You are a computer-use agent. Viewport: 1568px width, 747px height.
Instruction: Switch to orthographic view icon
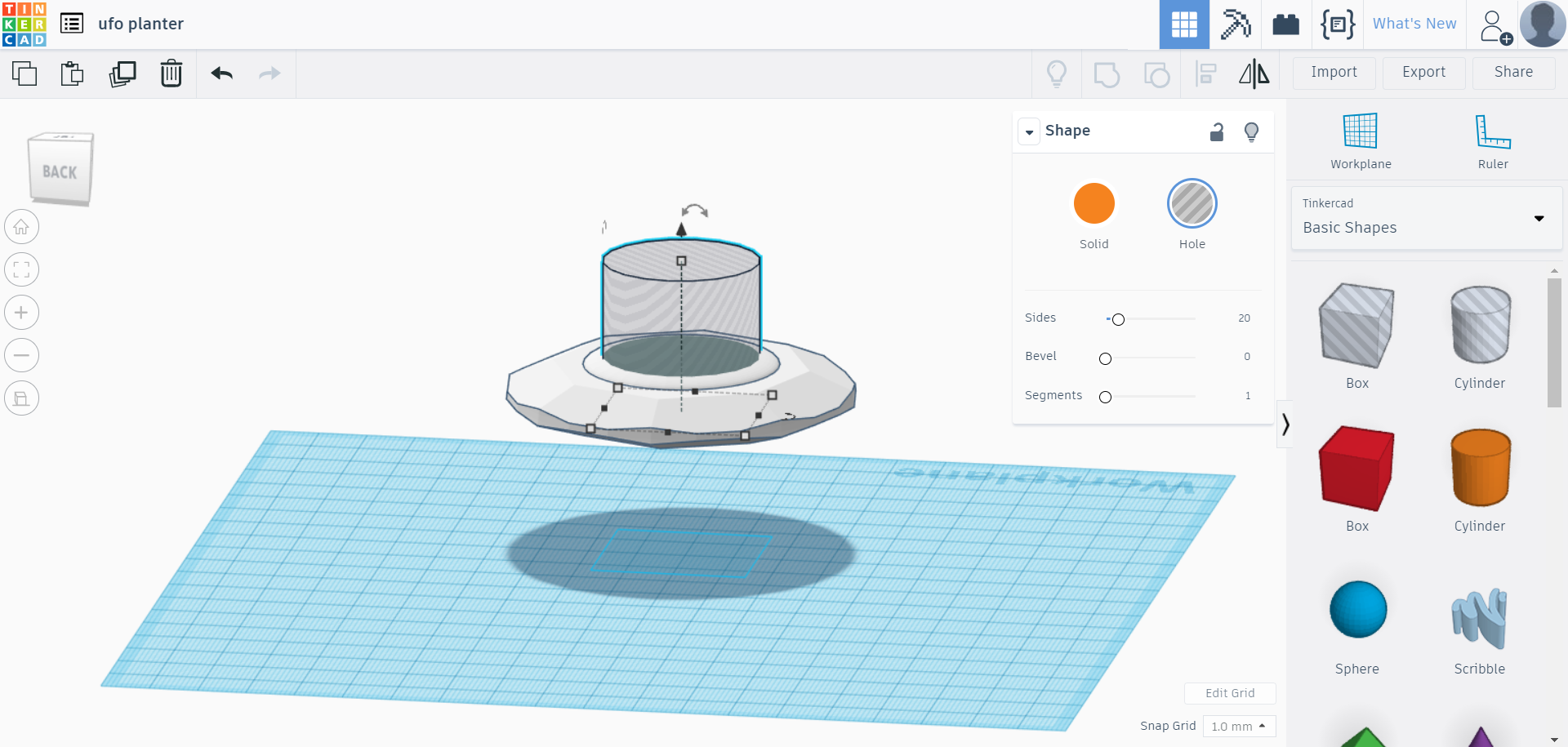coord(21,398)
